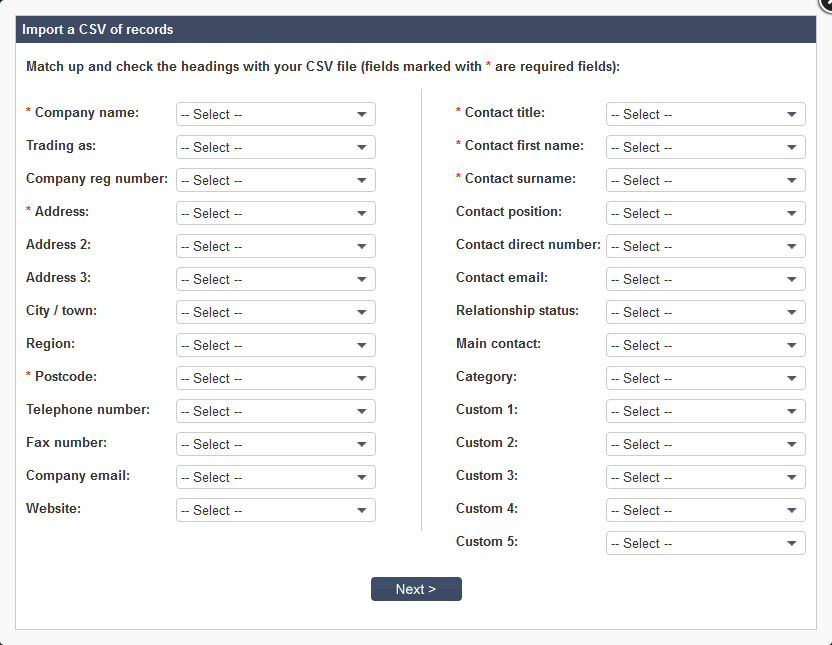Expand the Website select box
Viewport: 832px width, 645px height.
[x=275, y=510]
